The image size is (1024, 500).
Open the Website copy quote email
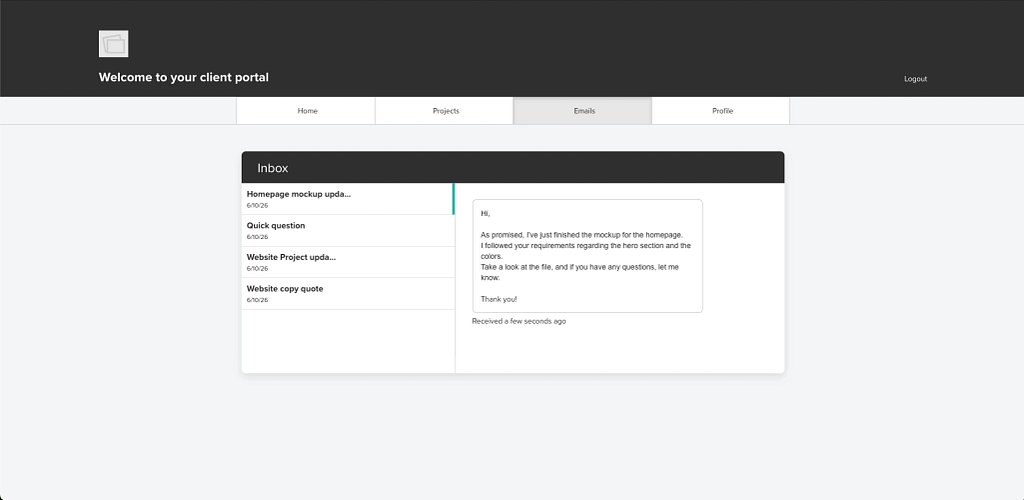click(x=348, y=294)
